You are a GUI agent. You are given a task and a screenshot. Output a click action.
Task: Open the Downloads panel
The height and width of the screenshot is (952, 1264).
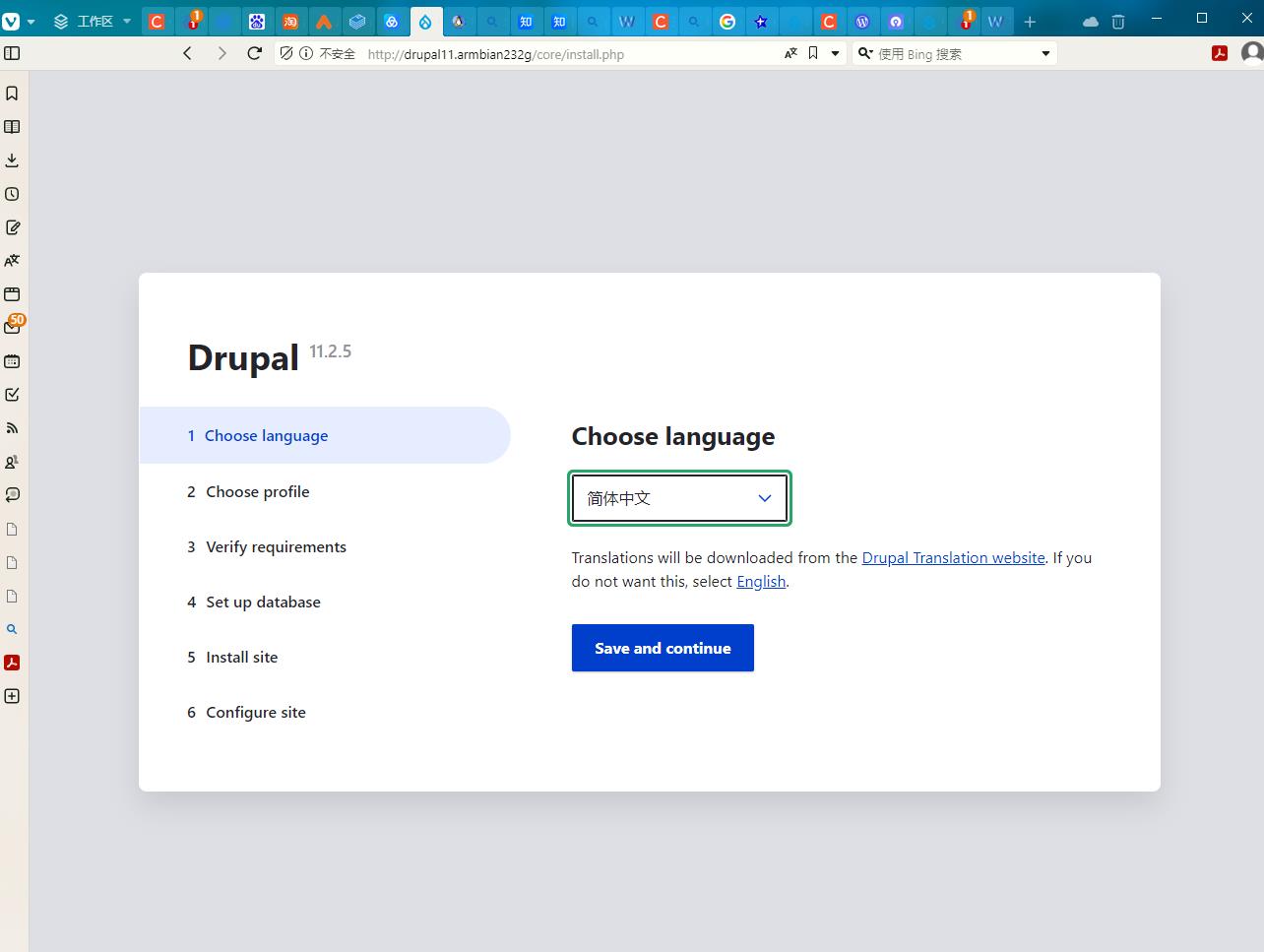tap(12, 160)
